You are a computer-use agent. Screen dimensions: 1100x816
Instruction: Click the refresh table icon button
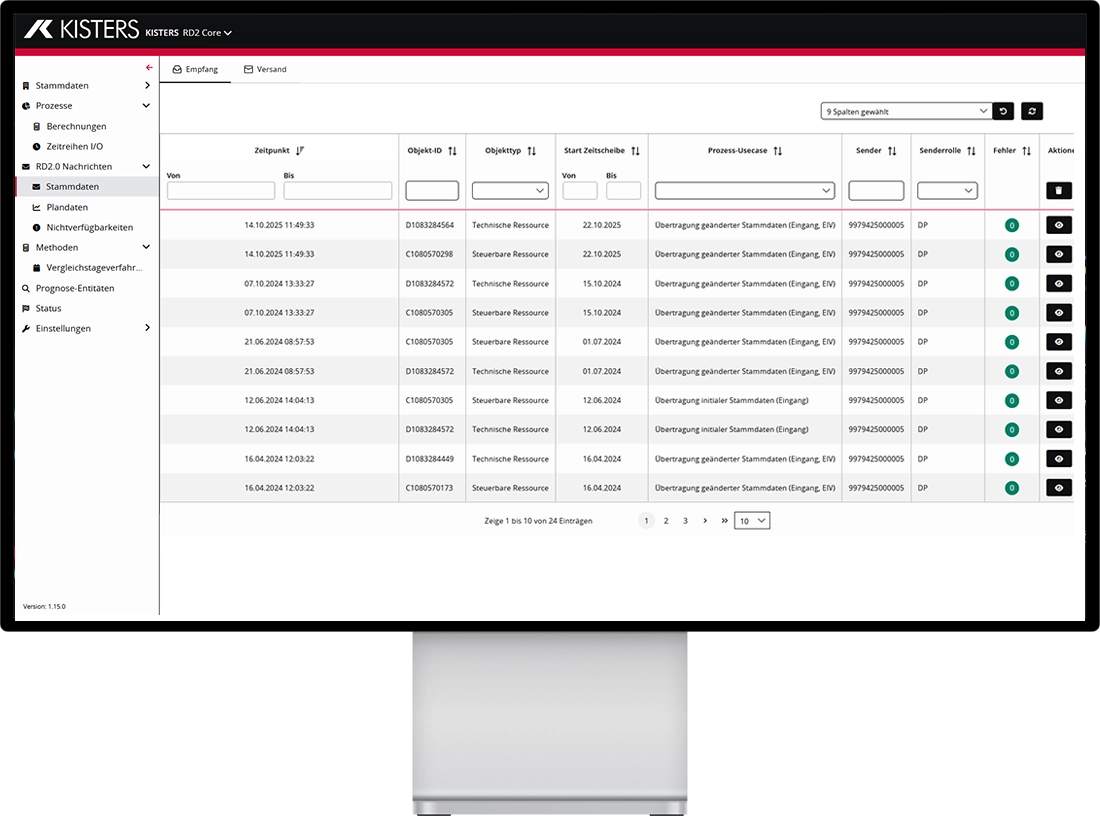[1031, 112]
